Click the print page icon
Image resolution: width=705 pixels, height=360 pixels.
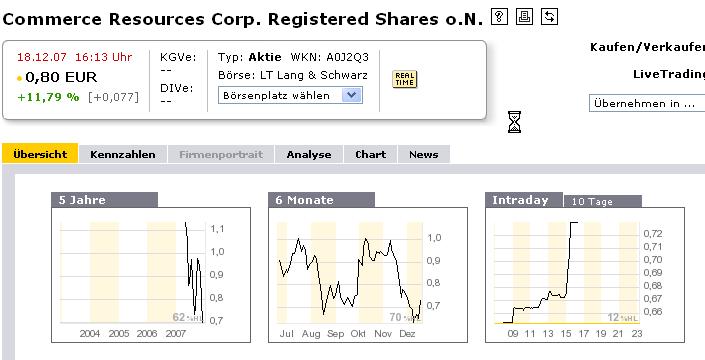pyautogui.click(x=524, y=17)
